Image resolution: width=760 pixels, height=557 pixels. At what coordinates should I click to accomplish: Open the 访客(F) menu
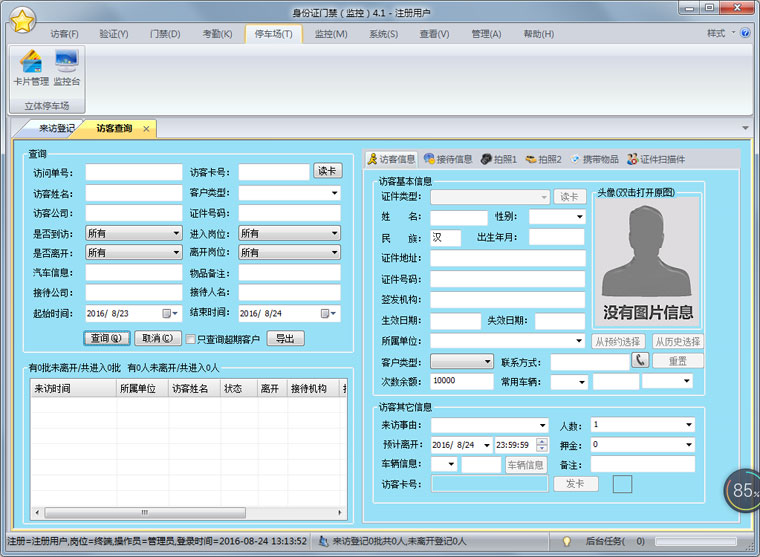coord(64,34)
